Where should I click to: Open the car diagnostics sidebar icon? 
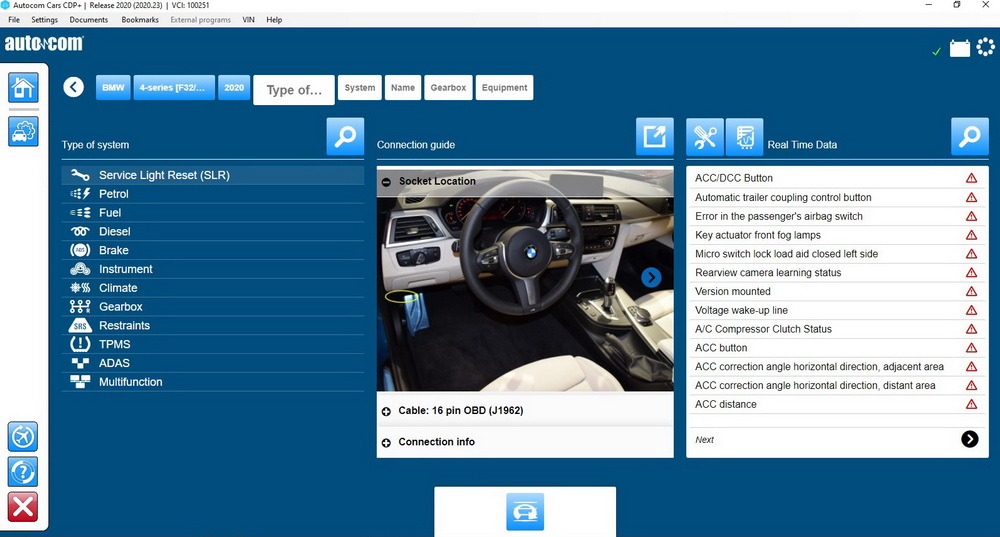coord(22,131)
